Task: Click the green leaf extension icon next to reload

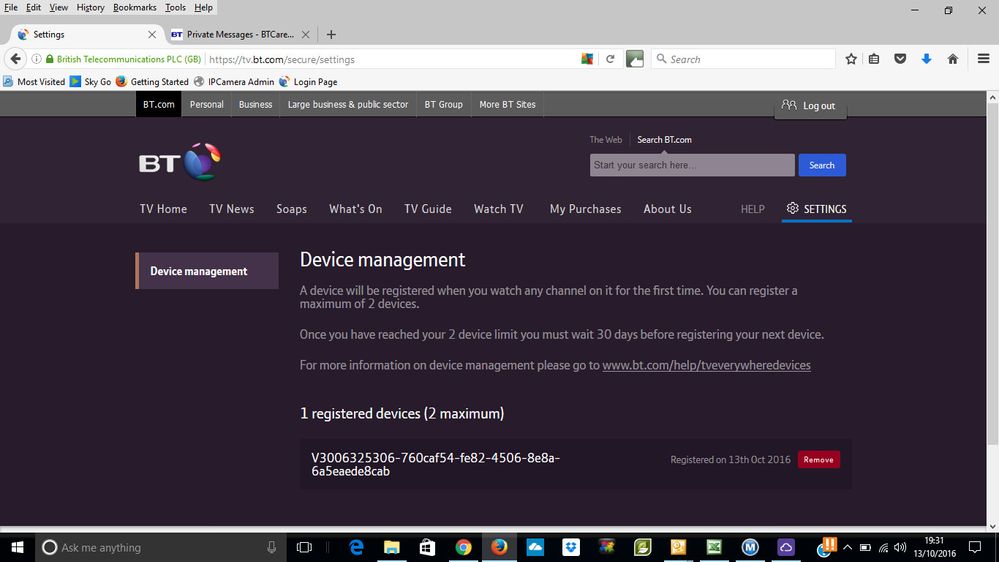Action: [x=635, y=59]
